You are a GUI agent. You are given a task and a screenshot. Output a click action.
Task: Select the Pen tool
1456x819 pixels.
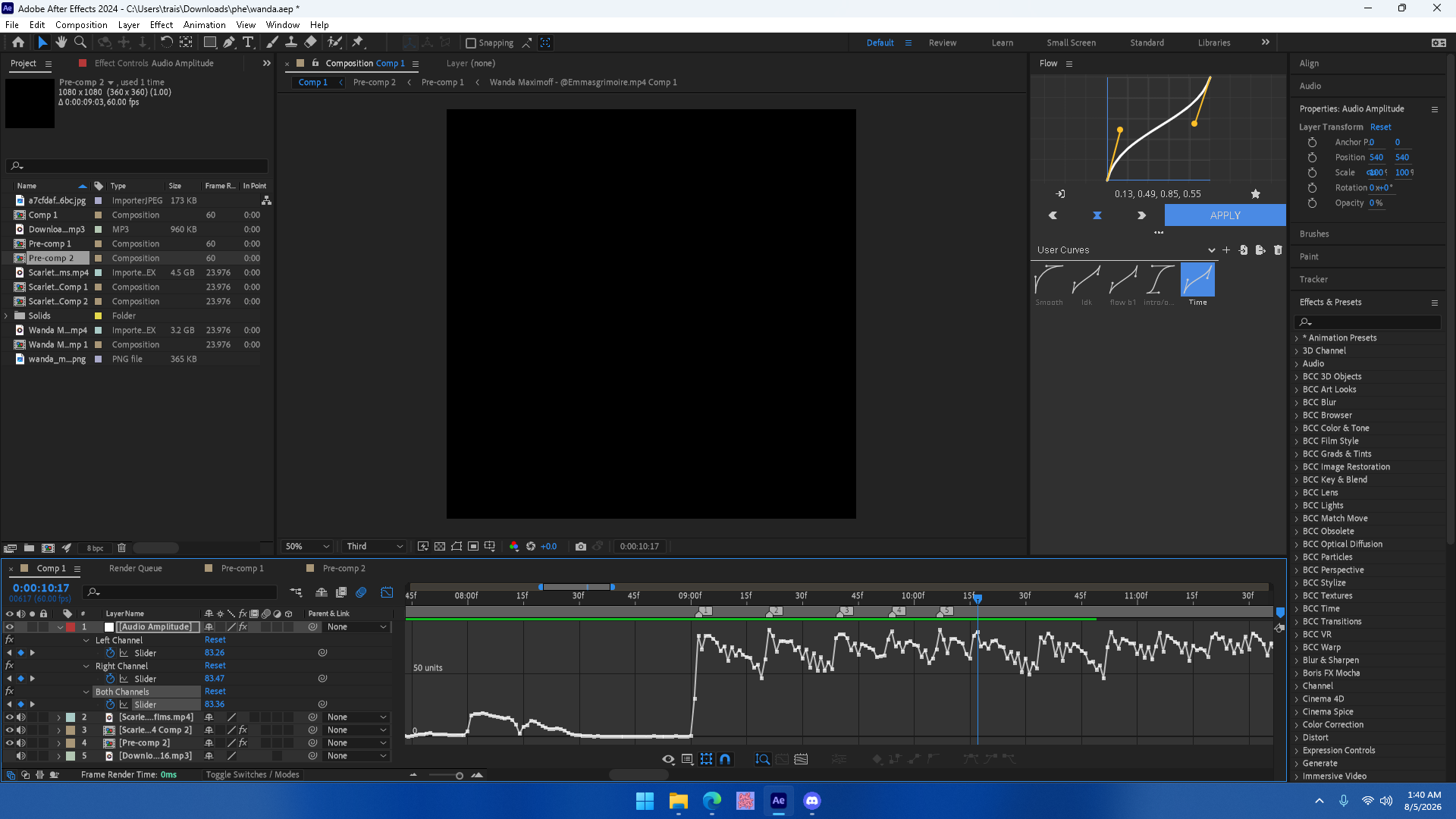coord(229,42)
